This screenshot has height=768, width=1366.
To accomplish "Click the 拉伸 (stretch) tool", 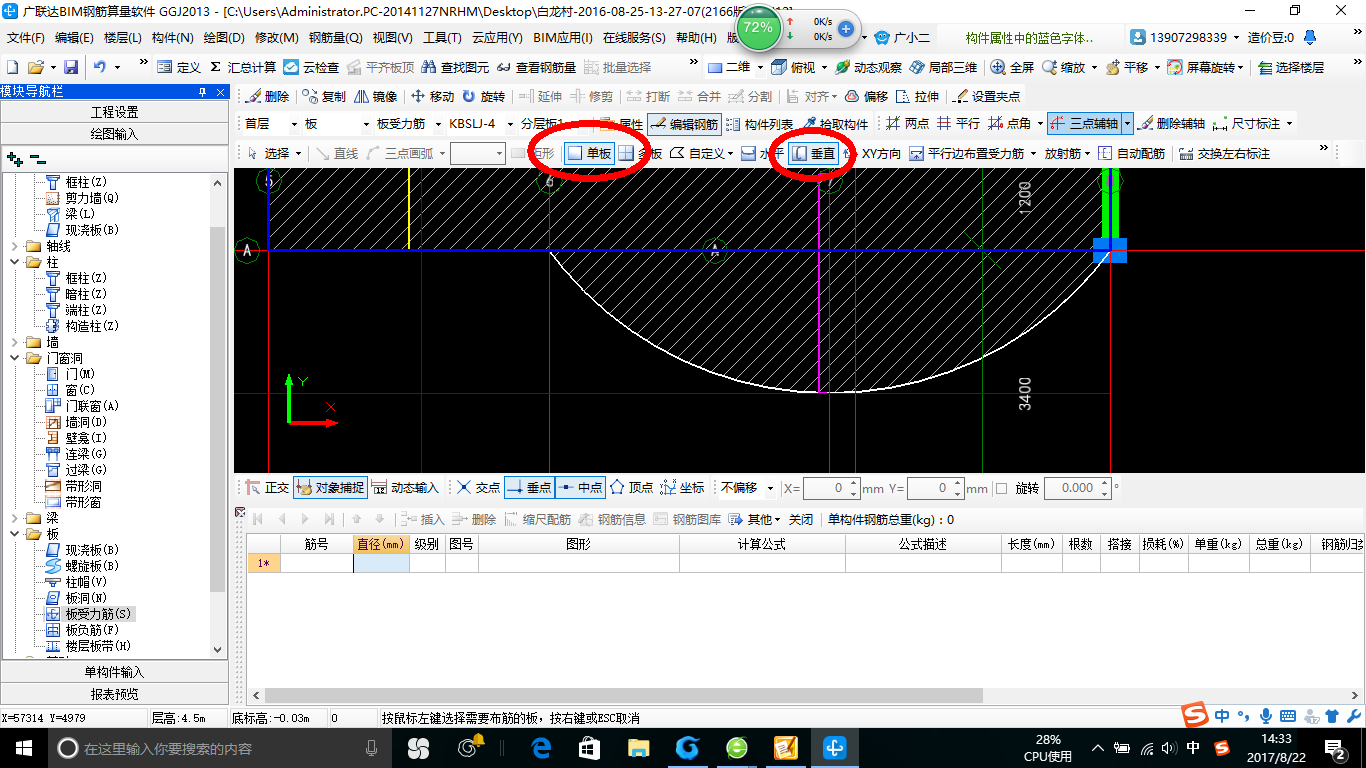I will tap(918, 97).
